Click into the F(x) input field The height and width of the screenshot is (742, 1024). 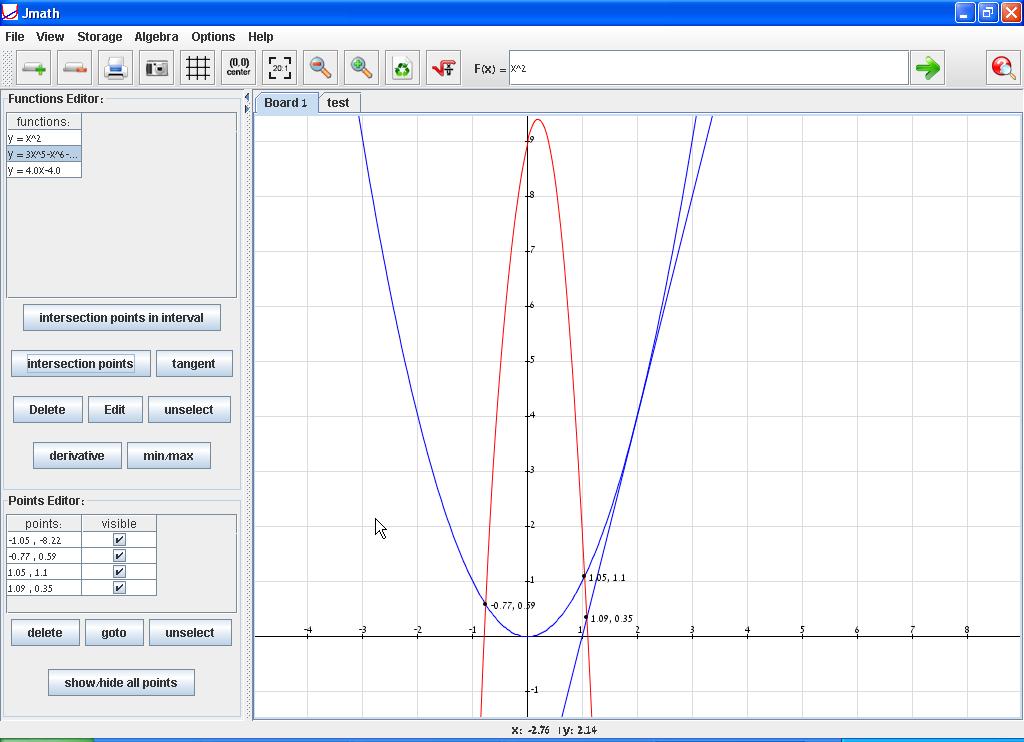pos(708,68)
